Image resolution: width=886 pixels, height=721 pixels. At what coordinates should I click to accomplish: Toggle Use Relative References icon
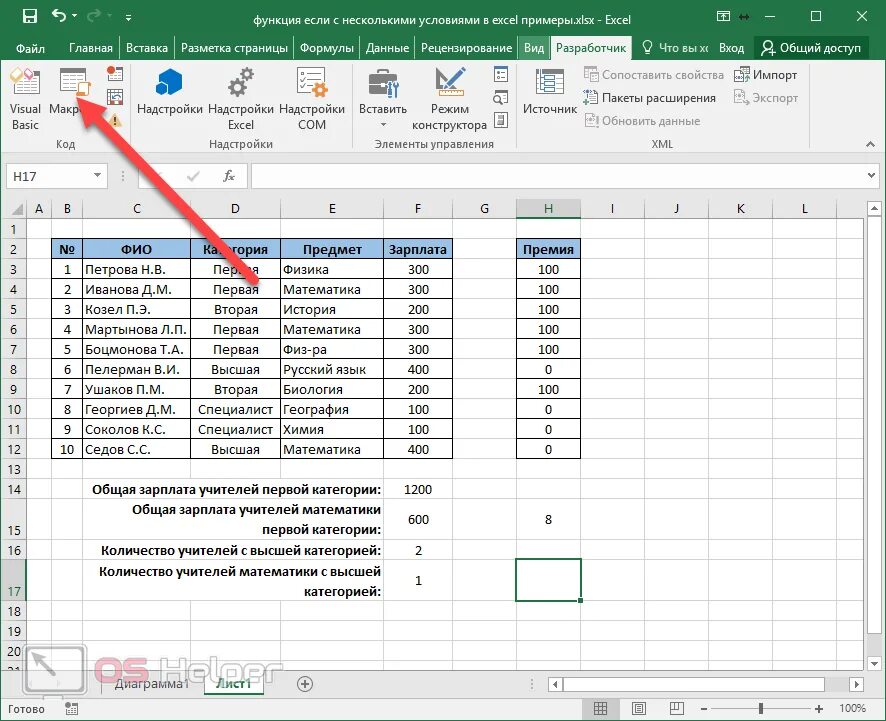115,97
